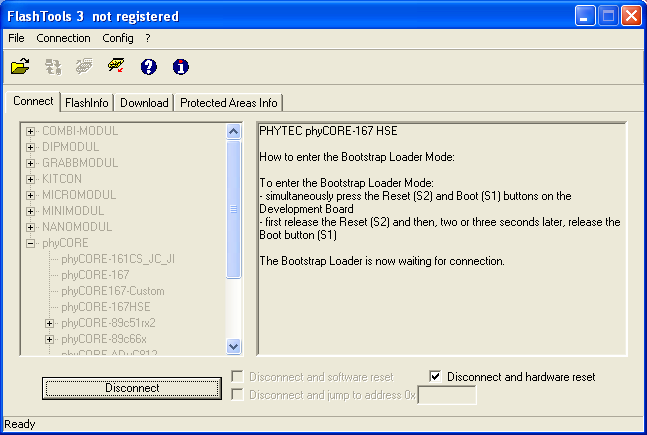Switch to the Download tab

coord(144,103)
